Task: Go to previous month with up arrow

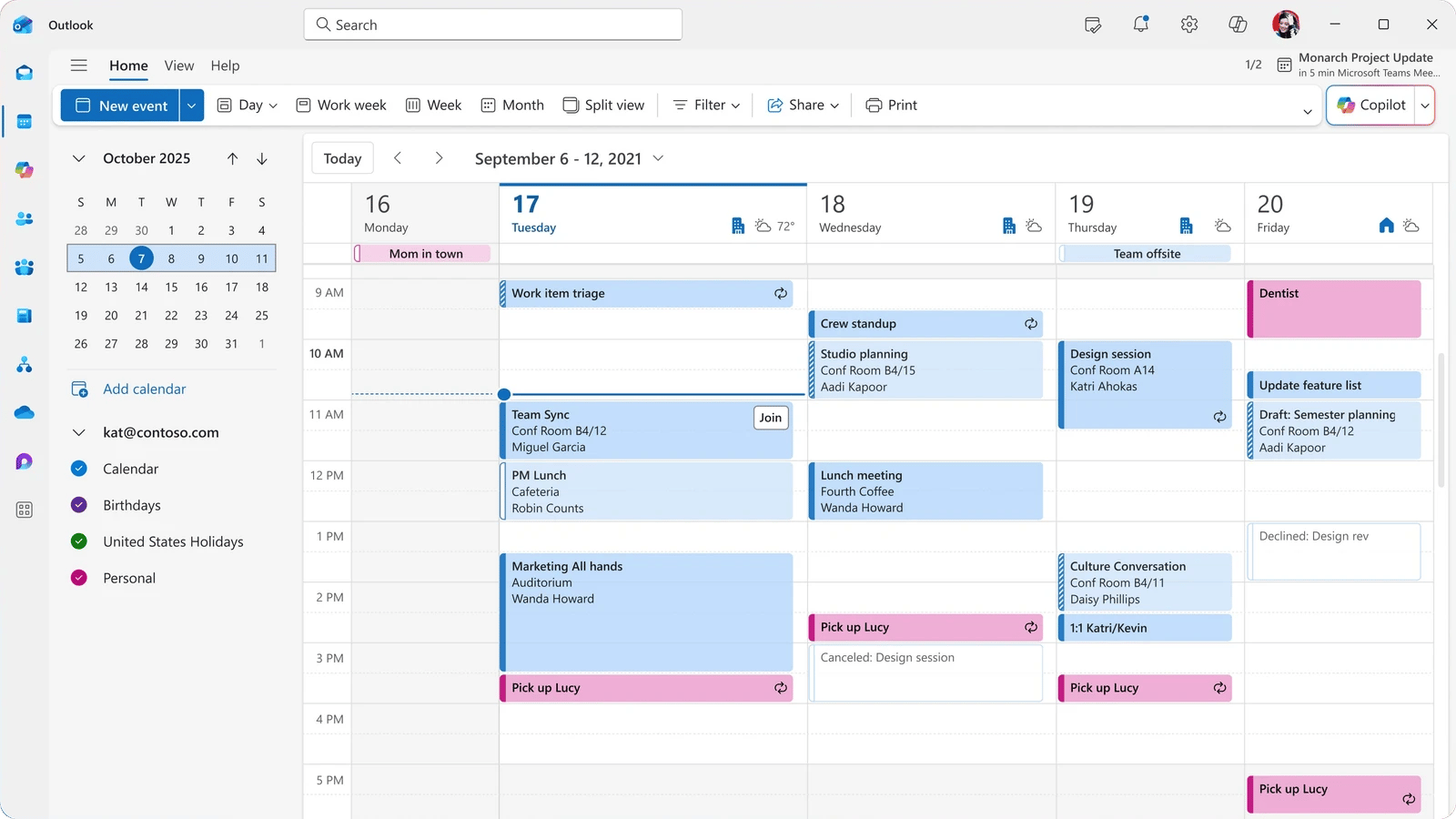Action: point(233,158)
